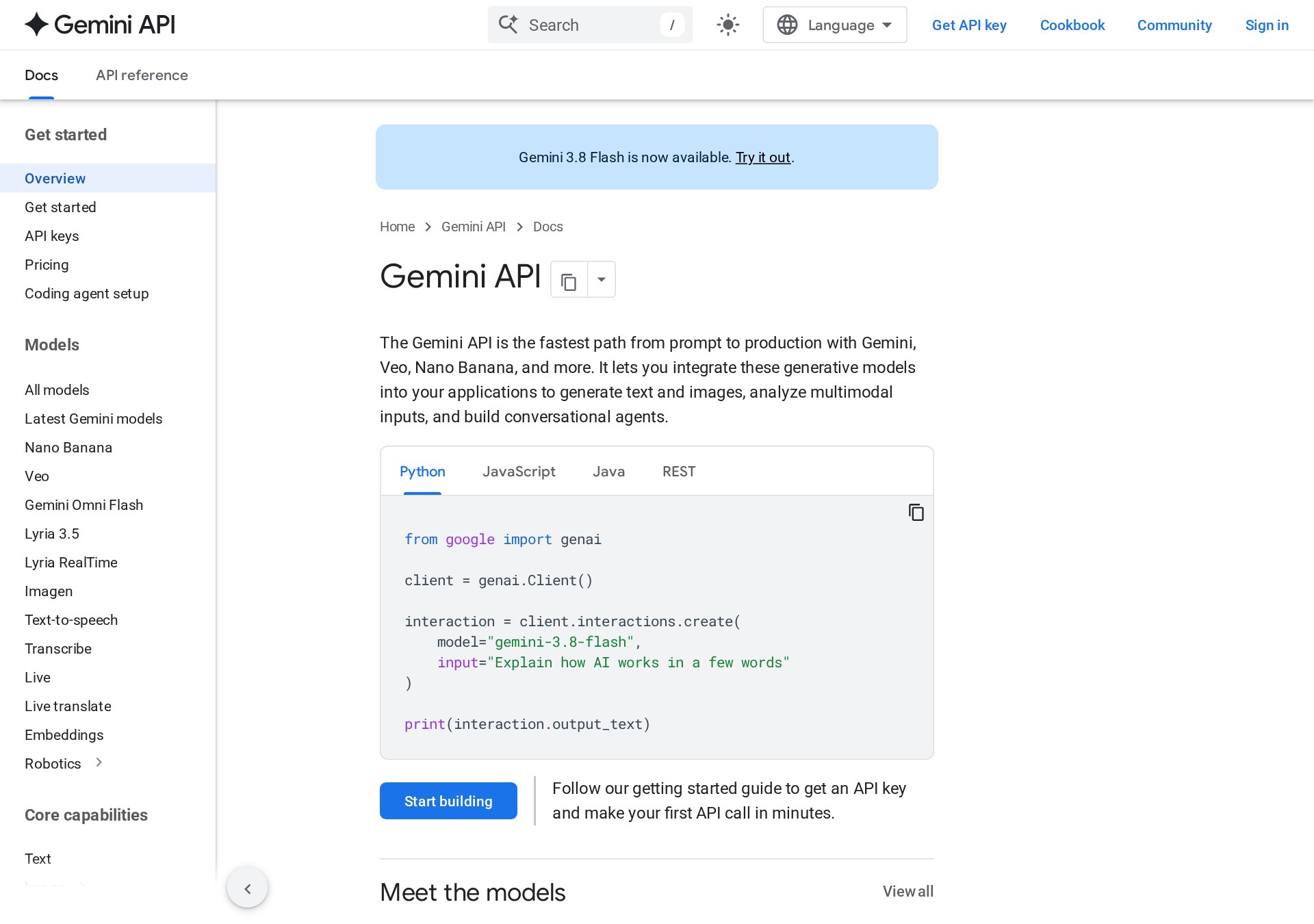The width and height of the screenshot is (1314, 924).
Task: Open the Pricing sidebar page
Action: [47, 265]
